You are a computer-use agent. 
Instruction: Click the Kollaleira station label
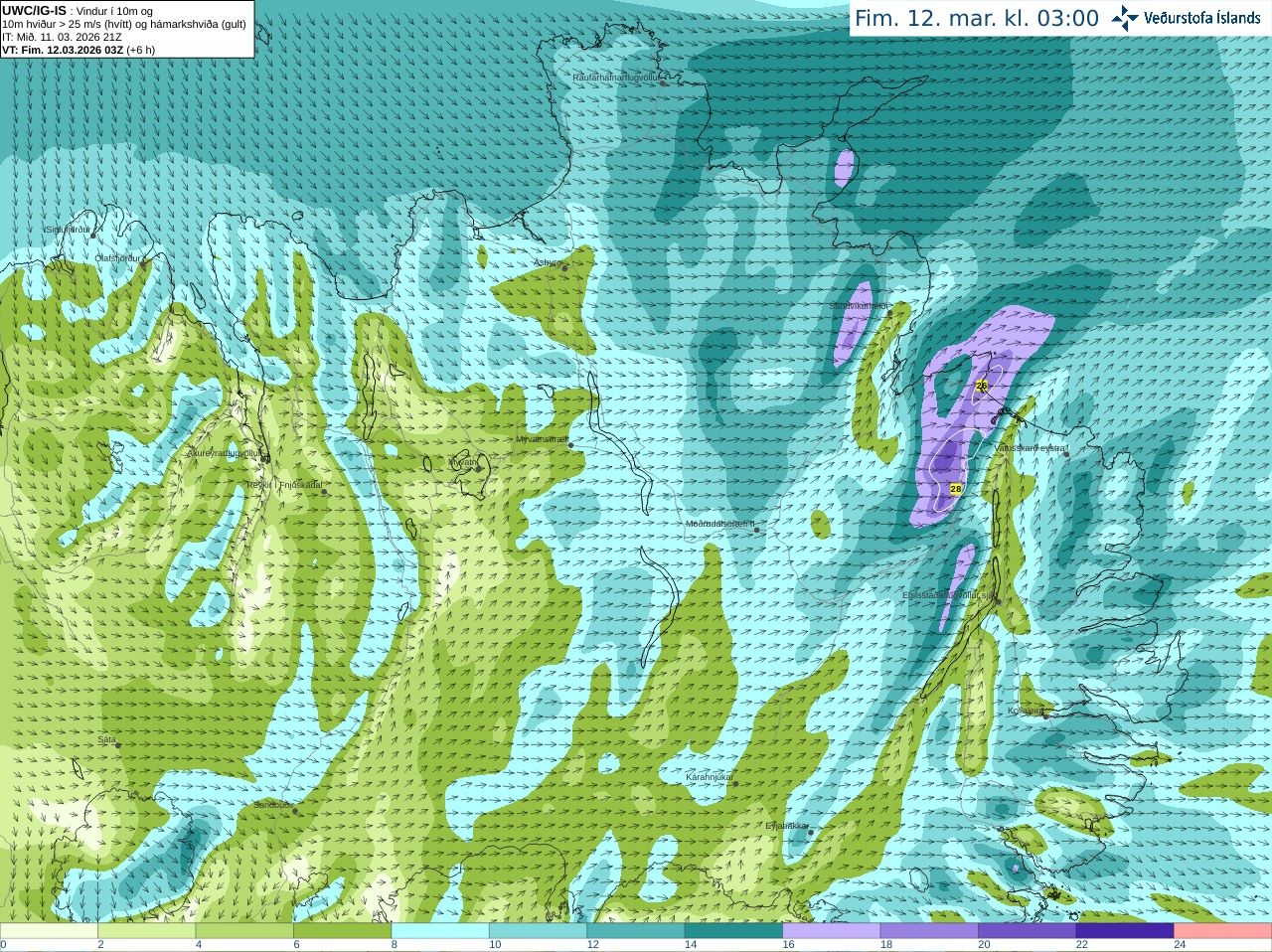click(x=1026, y=711)
